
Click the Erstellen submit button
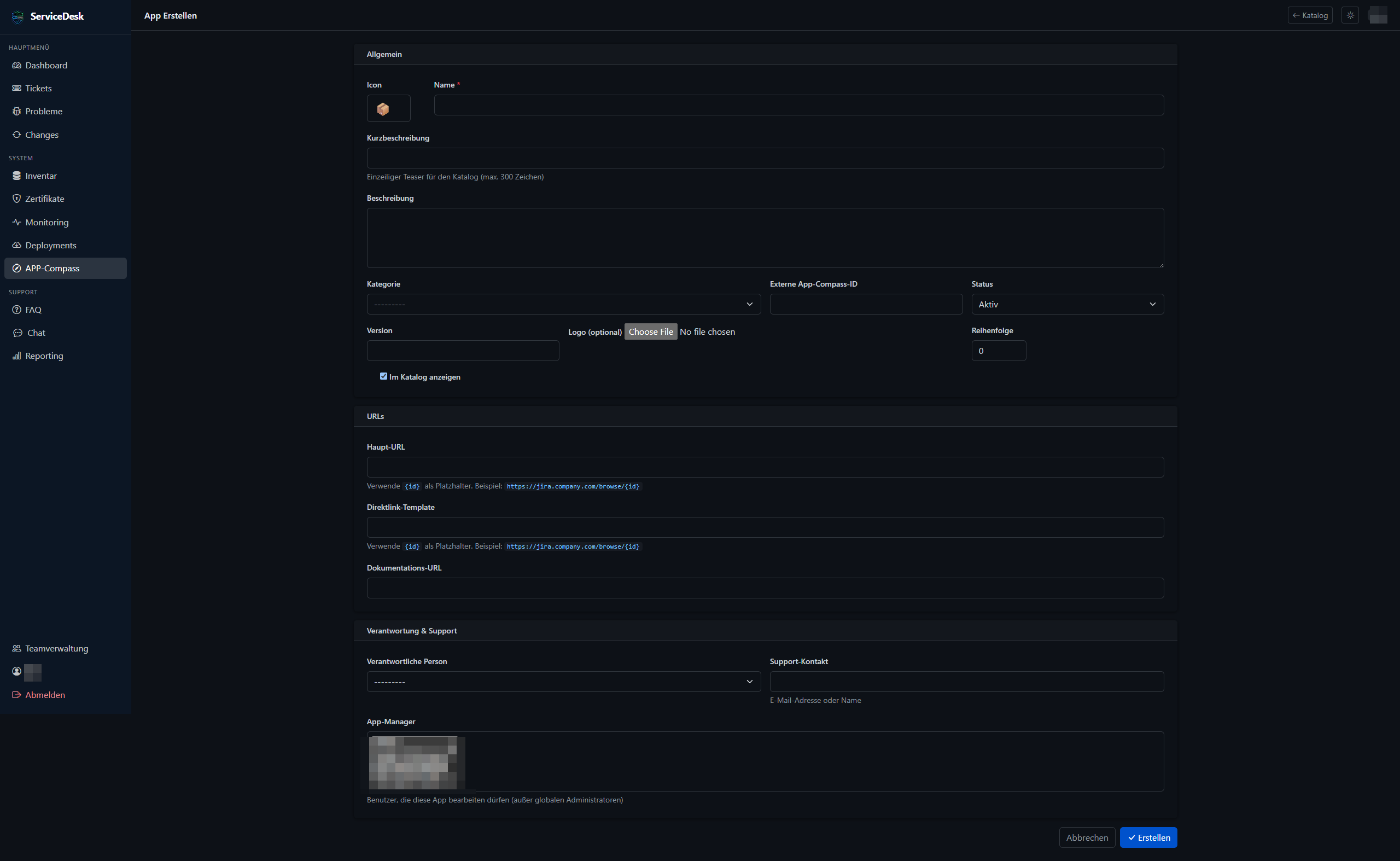1148,837
